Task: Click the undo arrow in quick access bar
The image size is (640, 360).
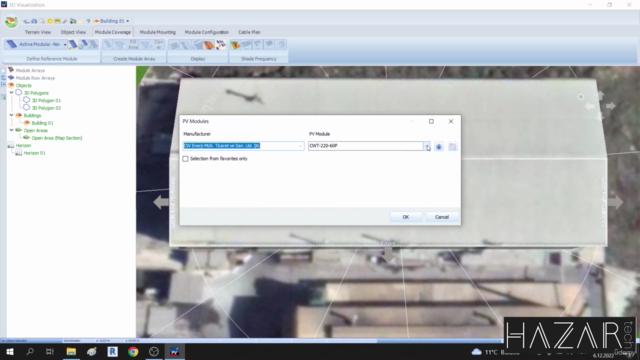Action: point(27,21)
